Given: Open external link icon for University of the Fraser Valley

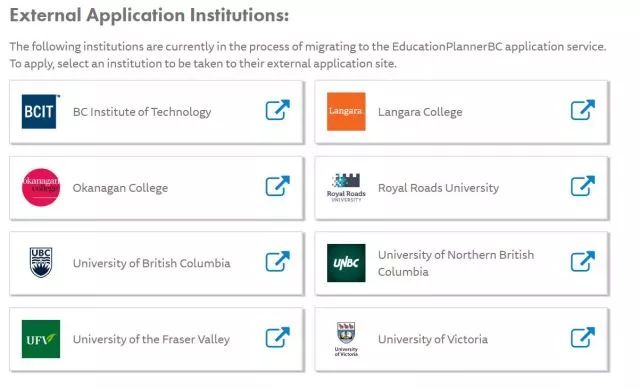Looking at the screenshot, I should pyautogui.click(x=278, y=338).
